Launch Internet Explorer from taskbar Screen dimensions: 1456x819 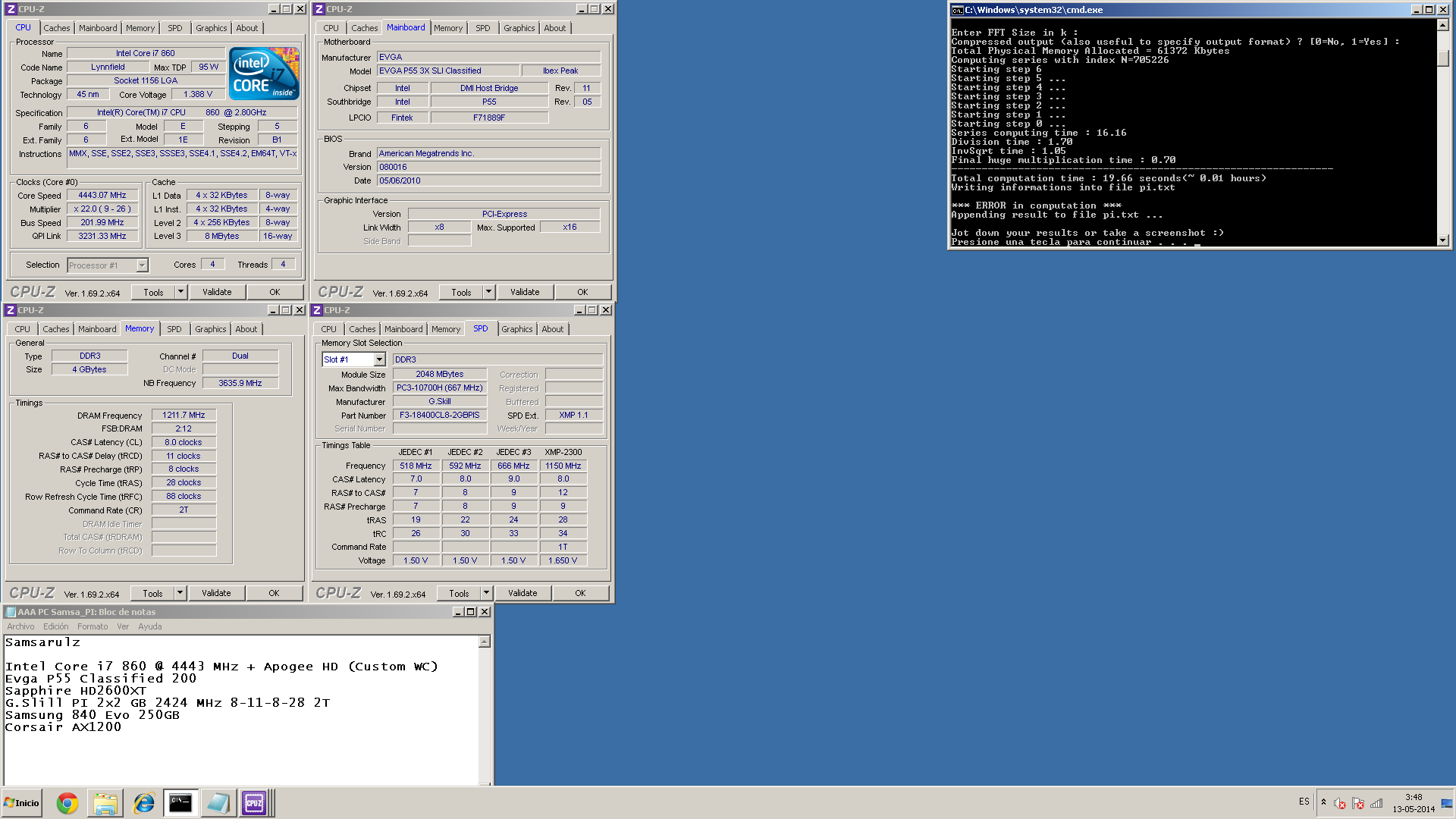tap(143, 803)
